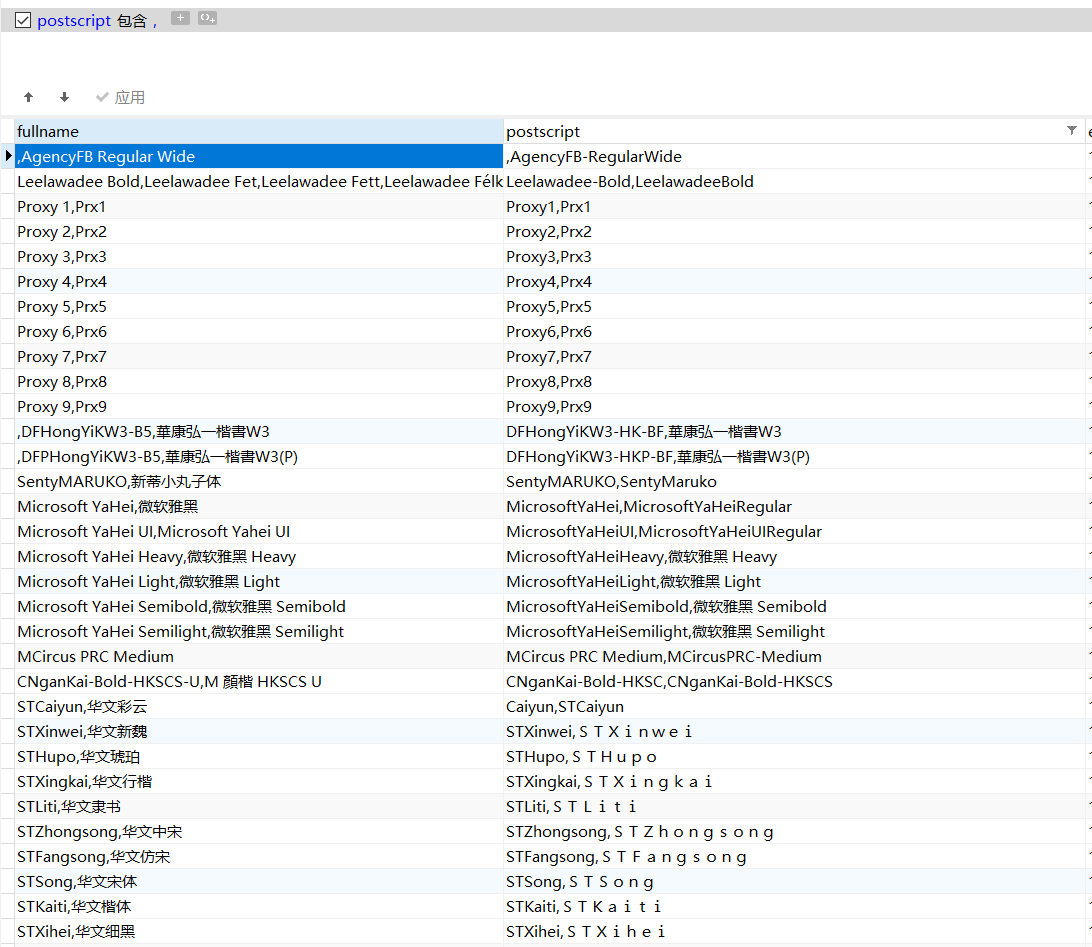The image size is (1092, 947).
Task: Select the 'Proxy7,Prx7' postscript cell
Action: pyautogui.click(x=794, y=357)
